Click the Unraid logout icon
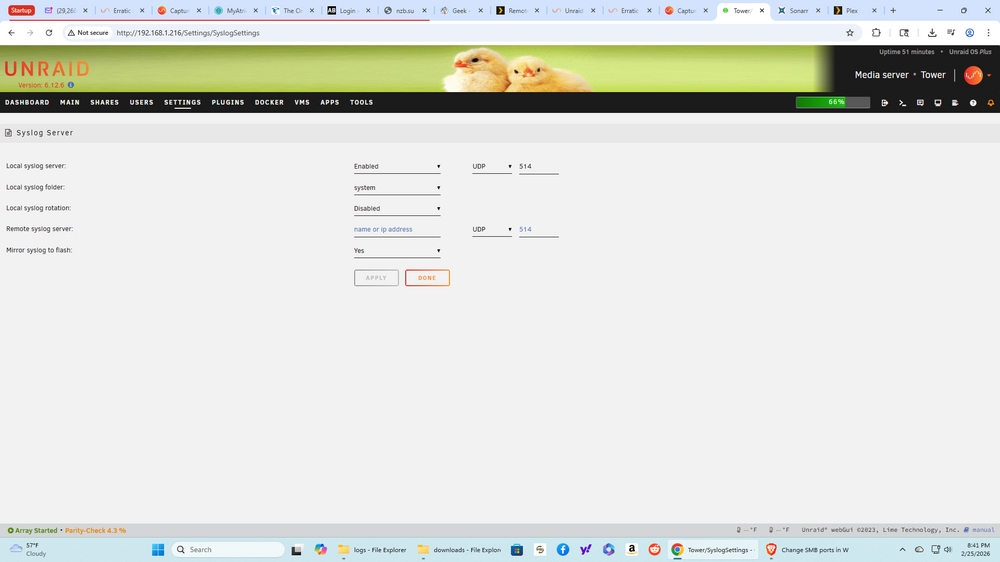This screenshot has height=562, width=1000. point(885,103)
